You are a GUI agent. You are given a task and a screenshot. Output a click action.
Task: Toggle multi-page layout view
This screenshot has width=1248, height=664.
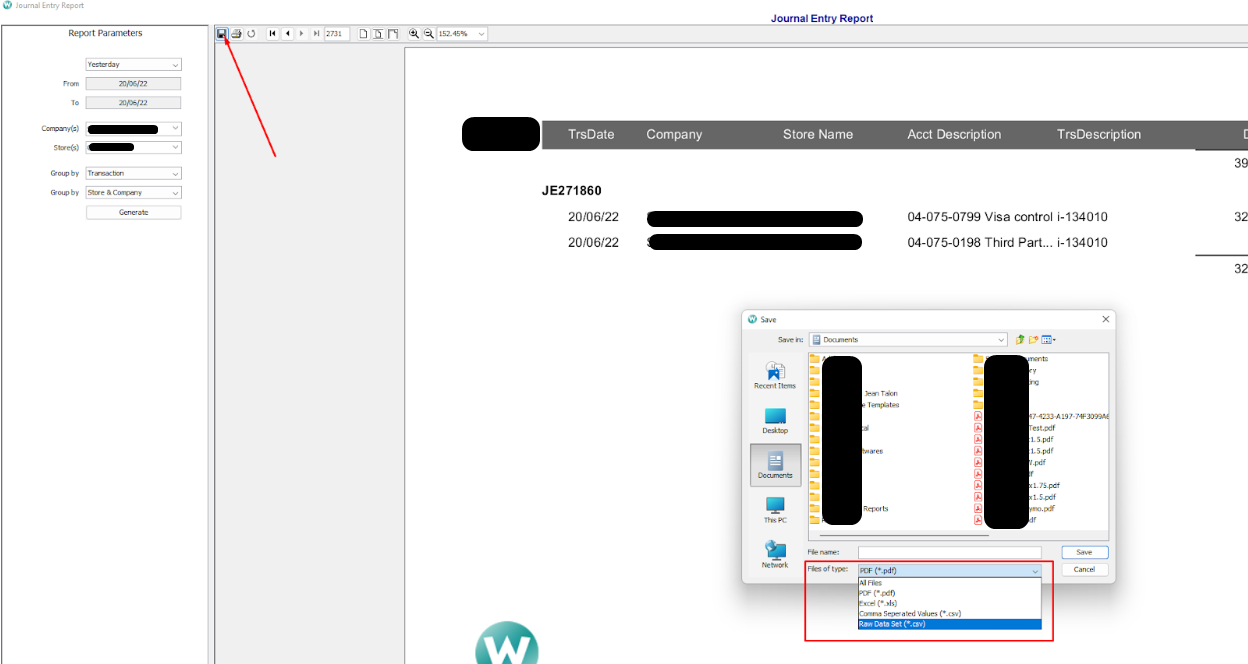click(394, 33)
